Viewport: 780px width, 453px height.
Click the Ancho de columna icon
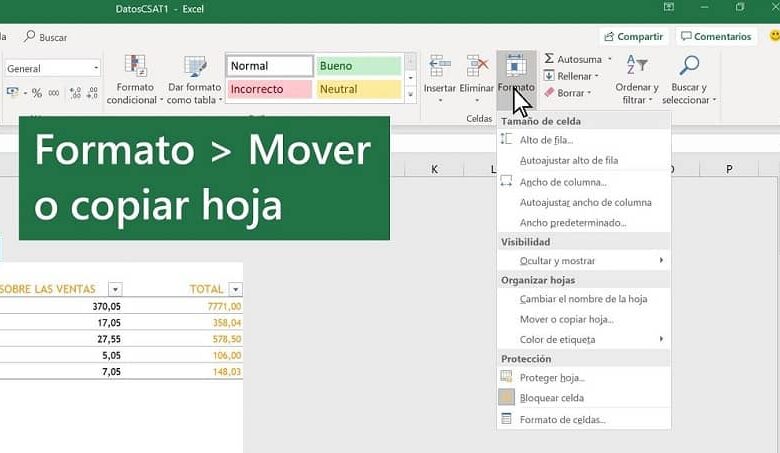pyautogui.click(x=506, y=181)
